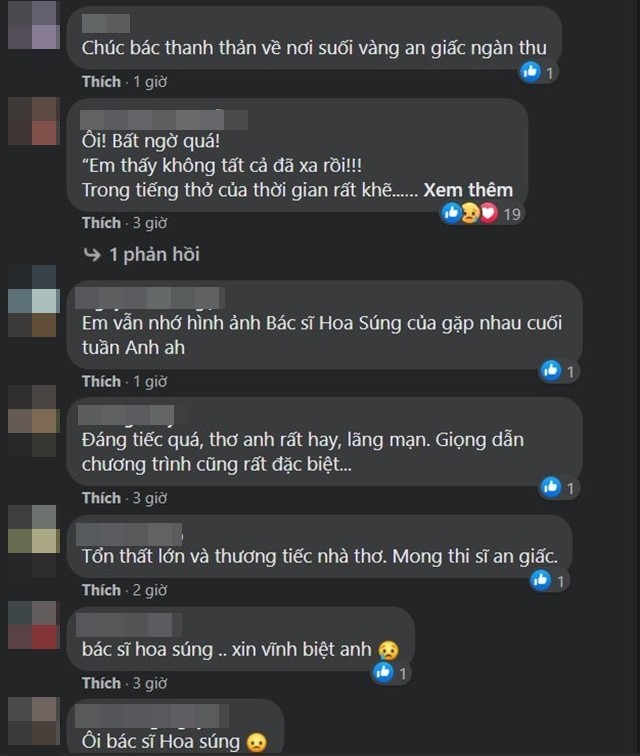The height and width of the screenshot is (756, 640).
Task: Click 'Thích' under 'Ôi! Bất ngờ quá!' comment
Action: (101, 223)
